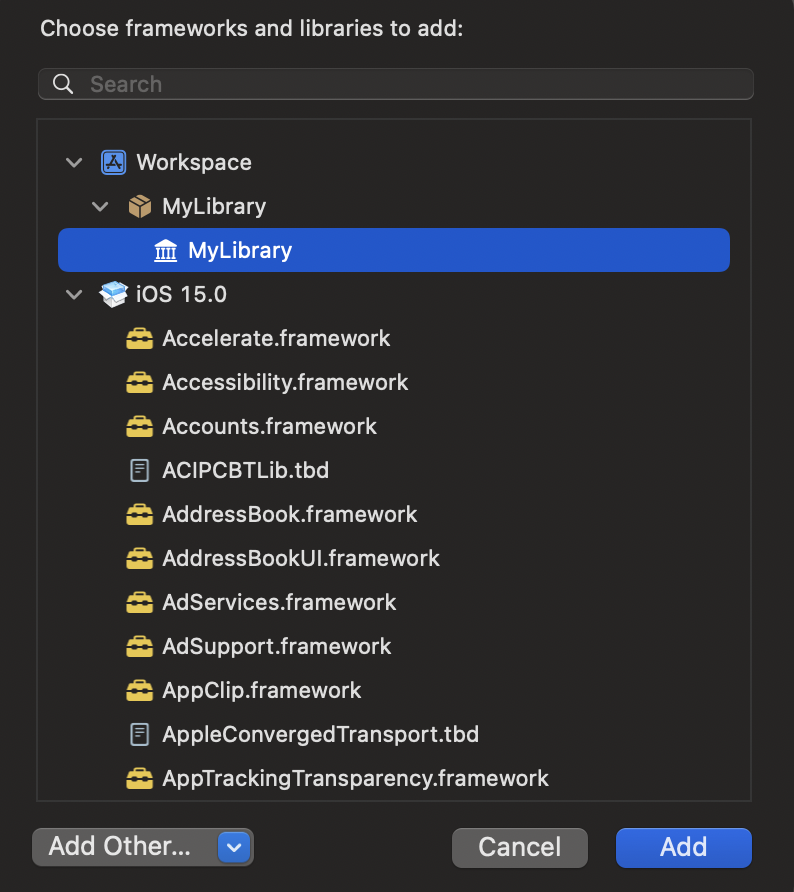This screenshot has width=794, height=892.
Task: Click the Accounts.framework toolbox icon
Action: [x=139, y=427]
